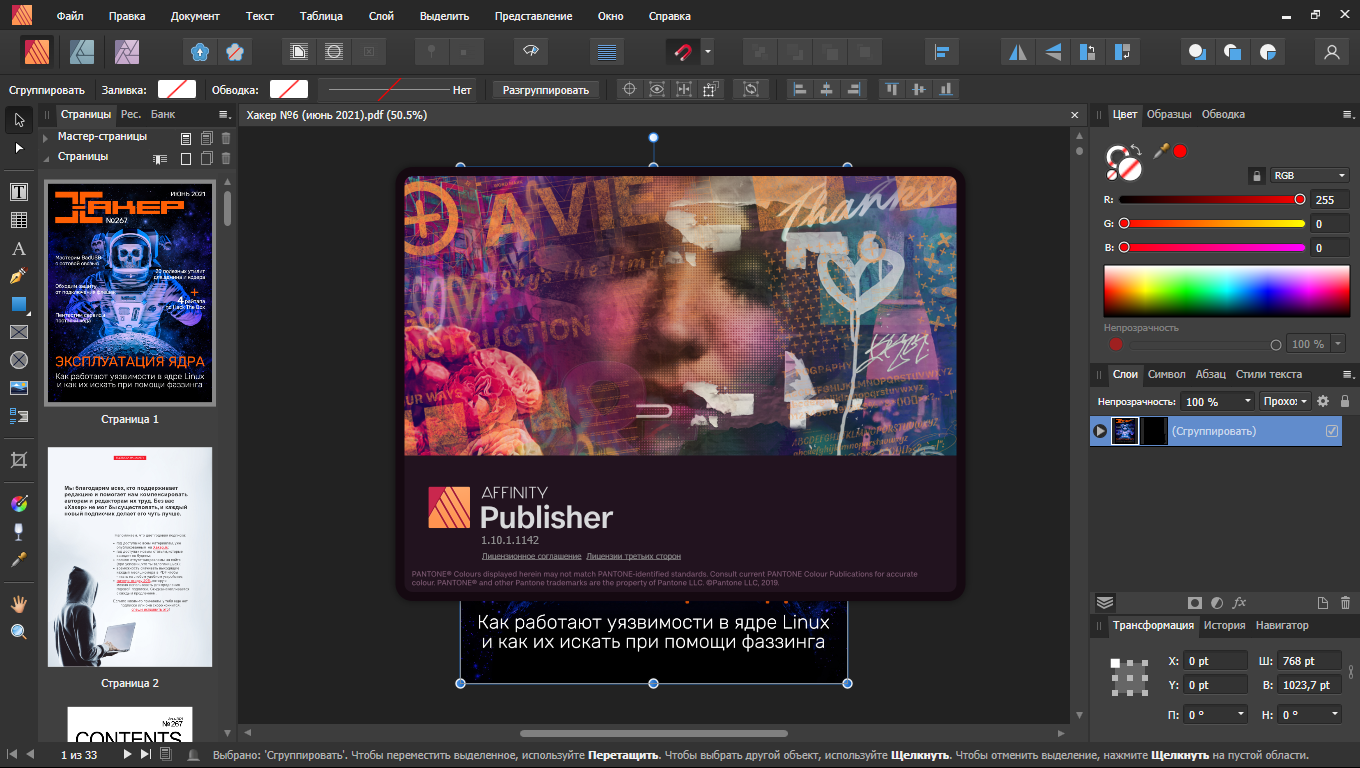Viewport: 1360px width, 768px height.
Task: Open the baseline grid toolbar icon
Action: 605,51
